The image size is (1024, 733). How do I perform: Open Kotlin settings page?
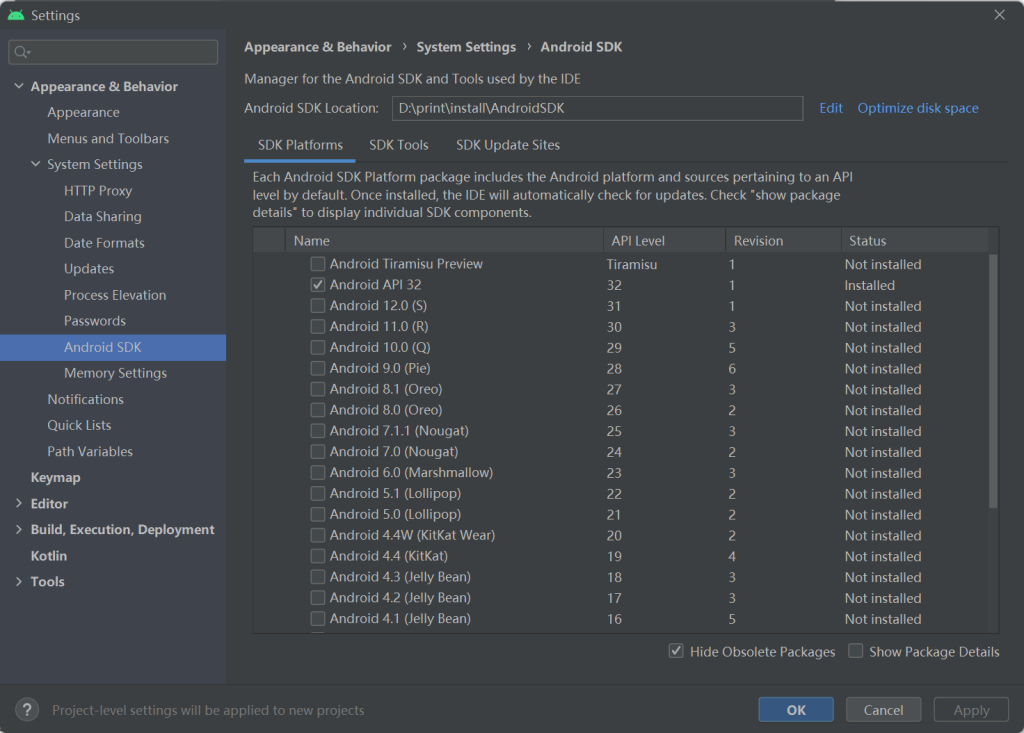pos(48,556)
